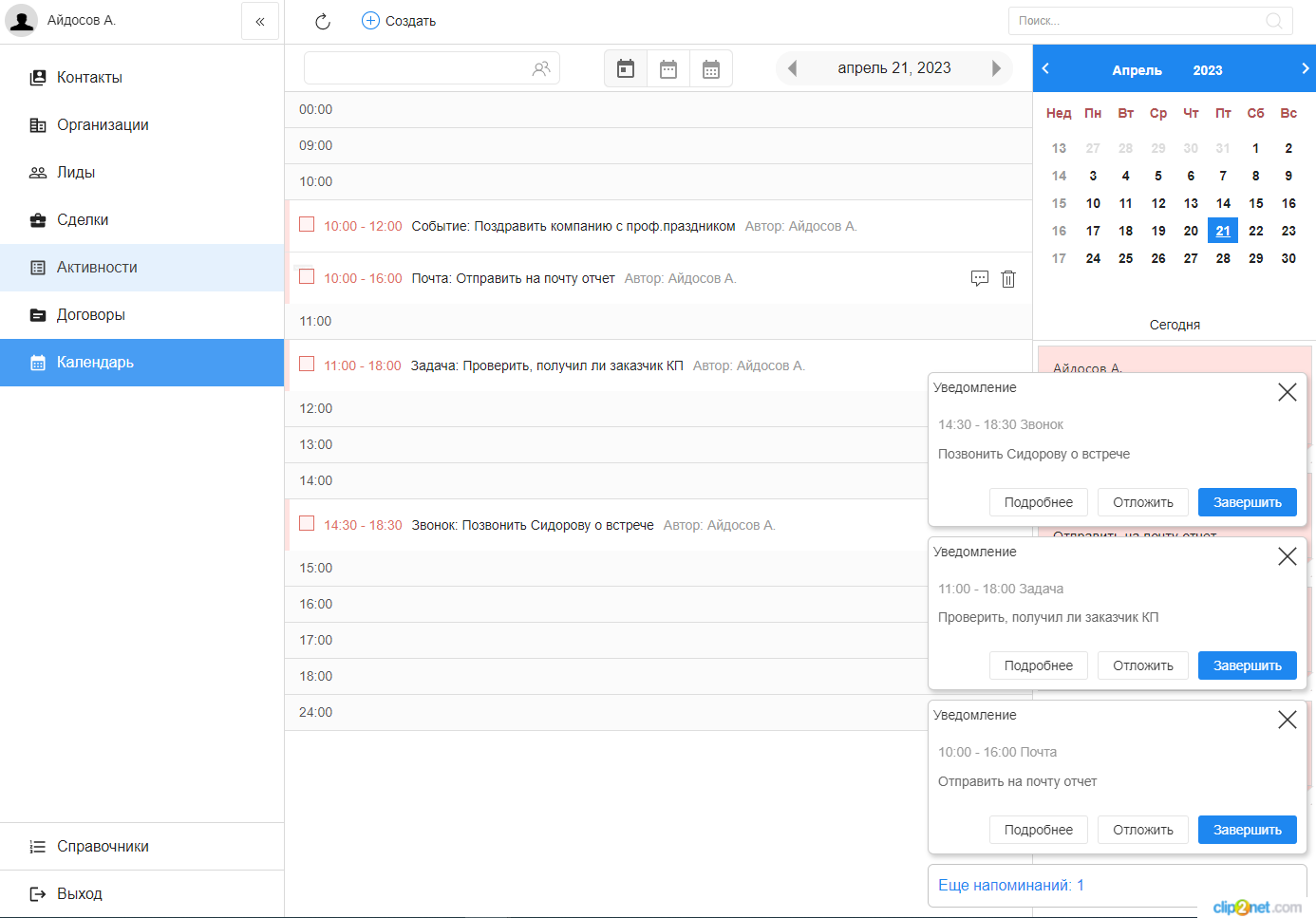Screen dimensions: 1316x918
Task: Check the Проверить, получил ли заказчик КП checkbox
Action: (307, 364)
